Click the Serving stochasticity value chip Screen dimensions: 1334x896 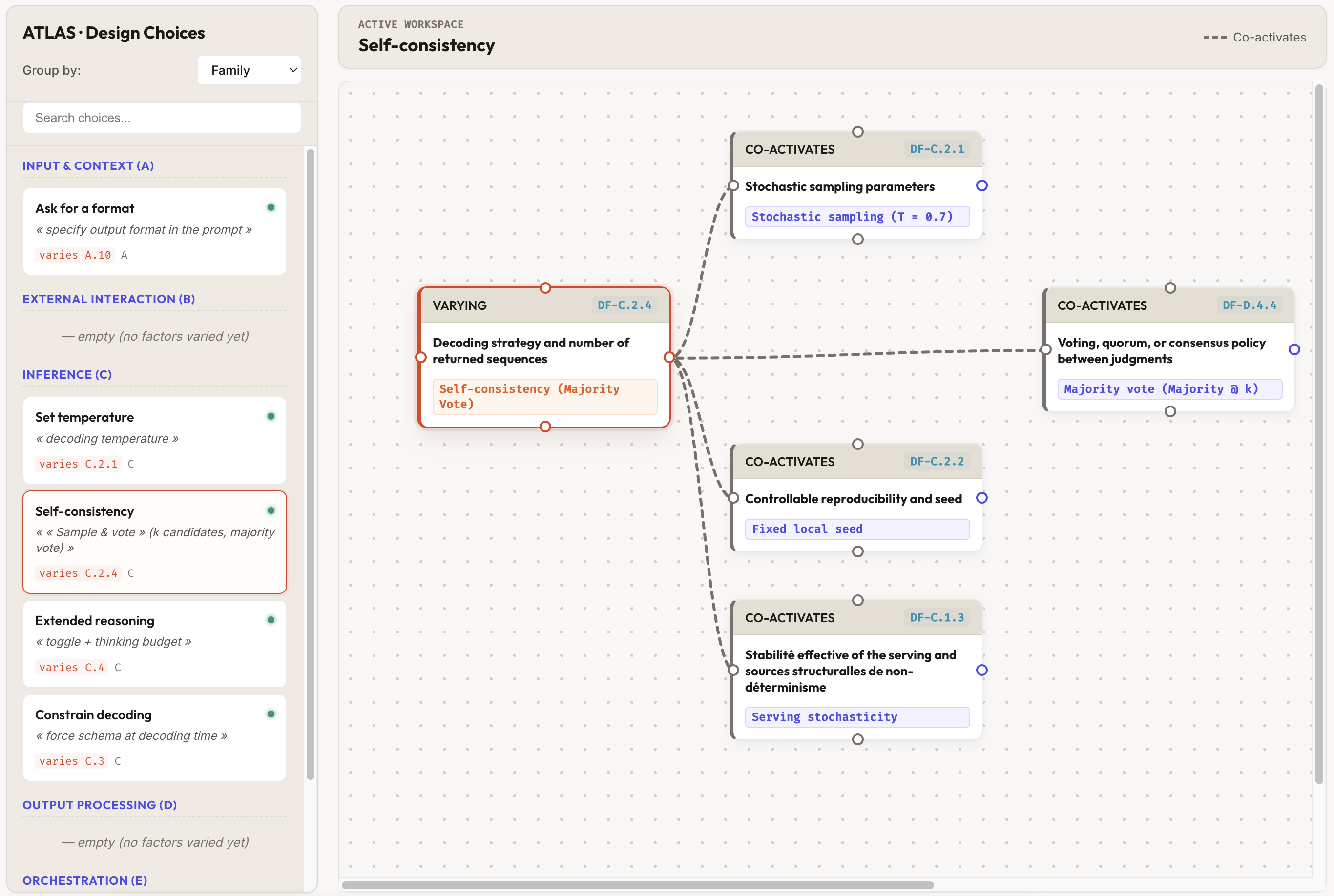[857, 716]
